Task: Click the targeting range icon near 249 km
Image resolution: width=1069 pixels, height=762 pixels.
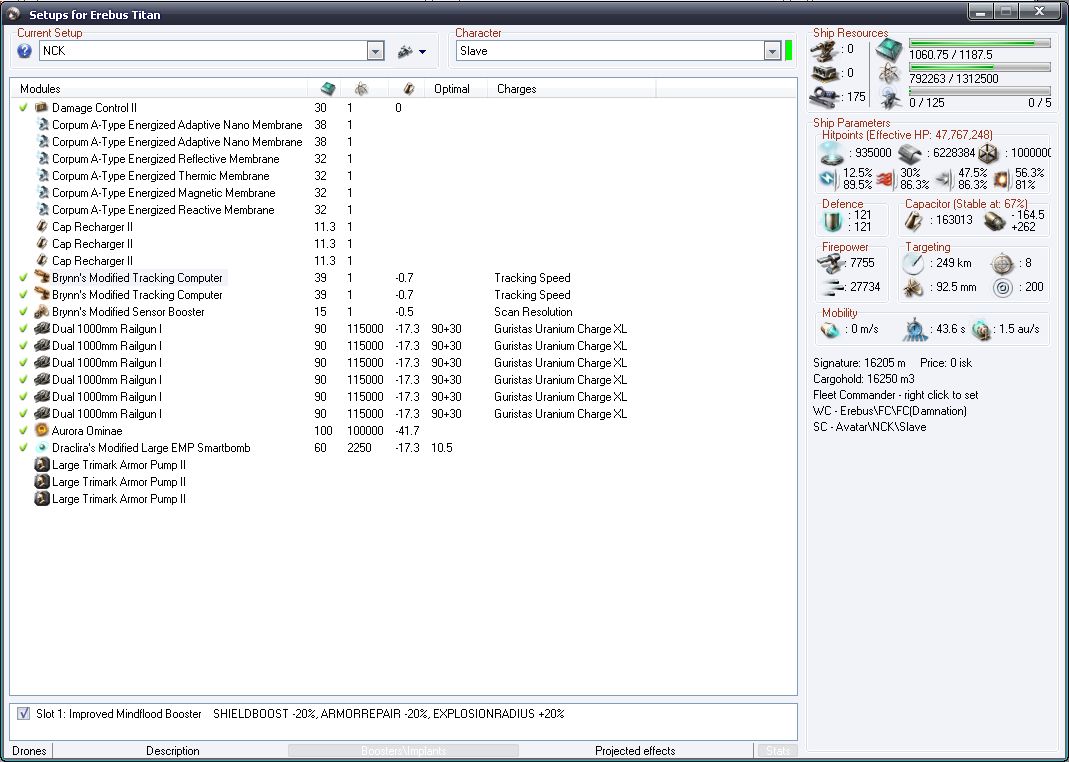Action: [x=913, y=263]
